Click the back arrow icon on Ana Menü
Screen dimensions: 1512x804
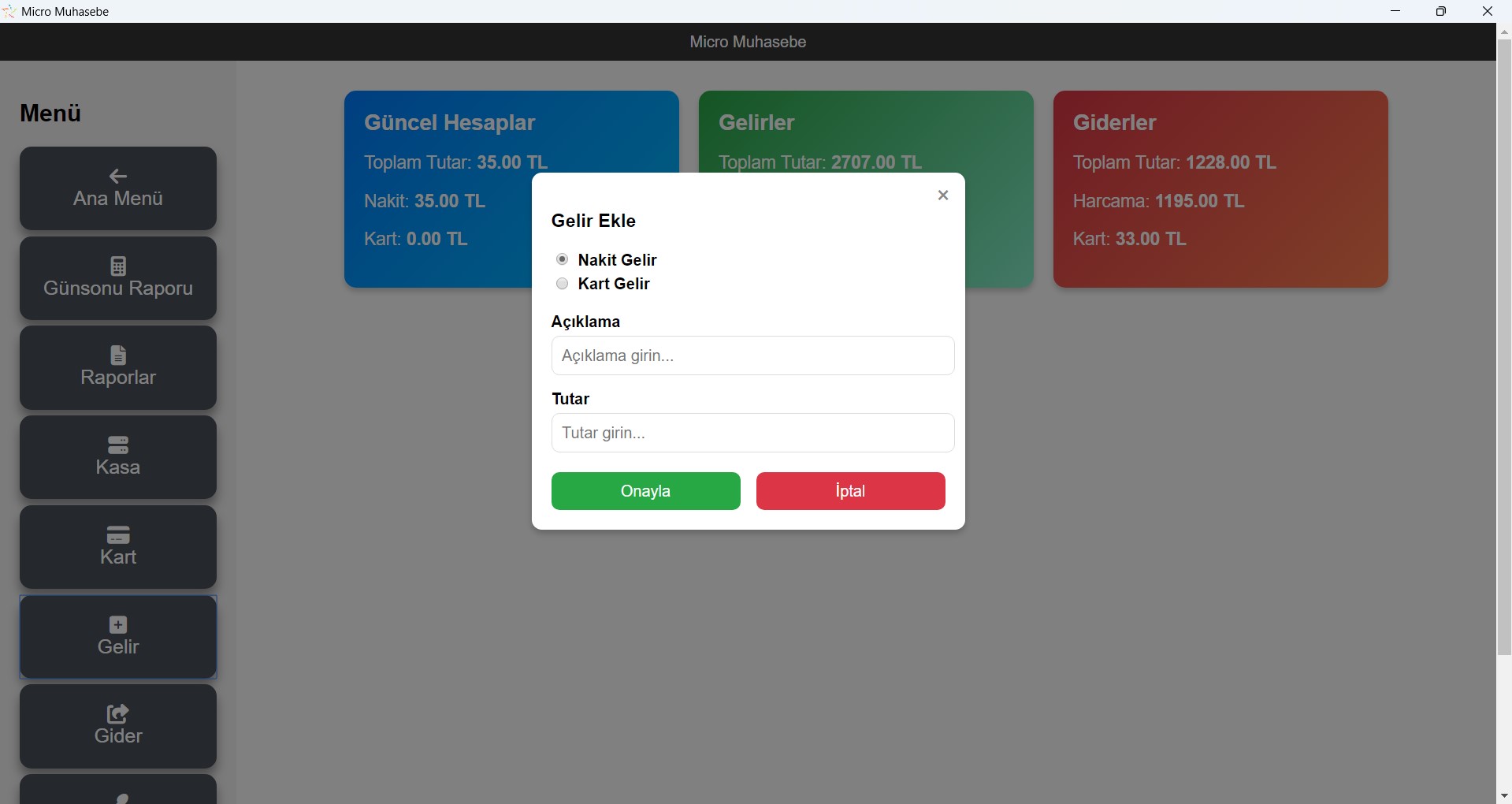tap(118, 176)
